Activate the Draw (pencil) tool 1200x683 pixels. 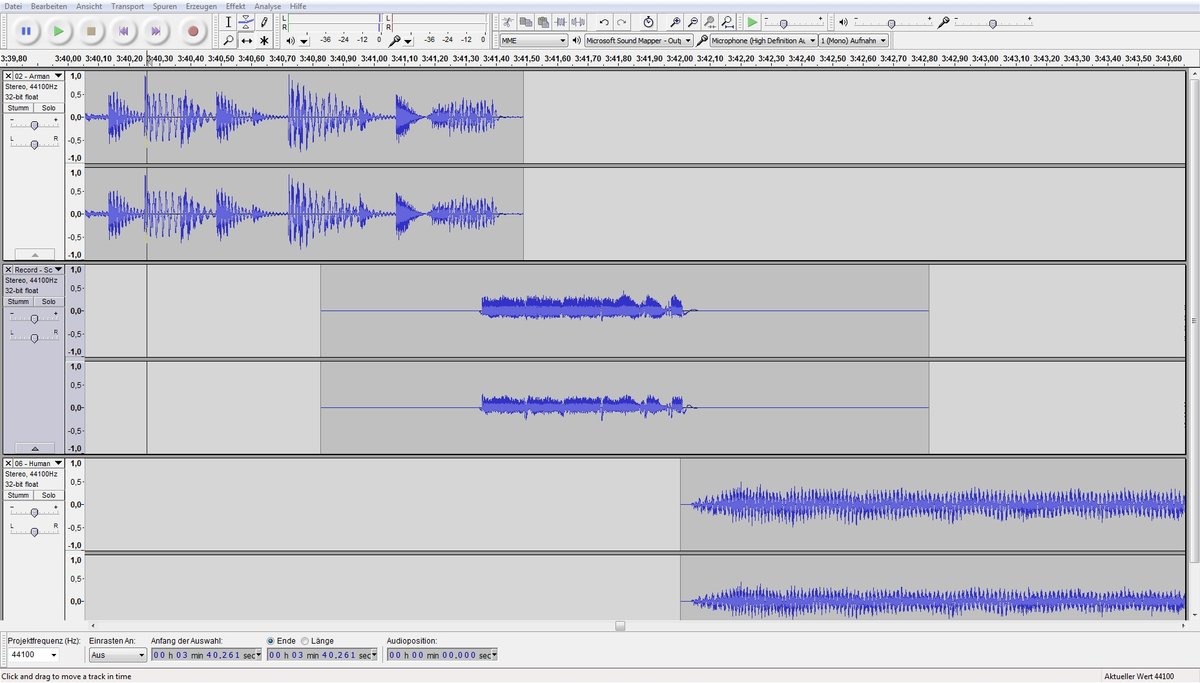coord(265,23)
